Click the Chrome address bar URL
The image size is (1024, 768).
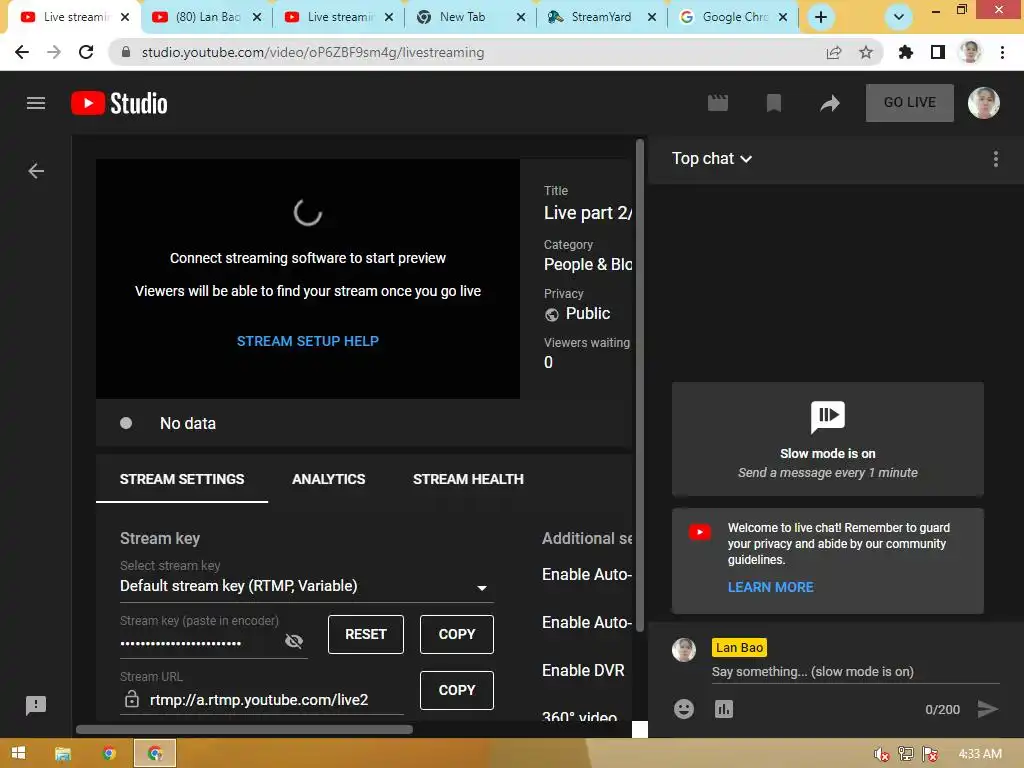(x=312, y=52)
